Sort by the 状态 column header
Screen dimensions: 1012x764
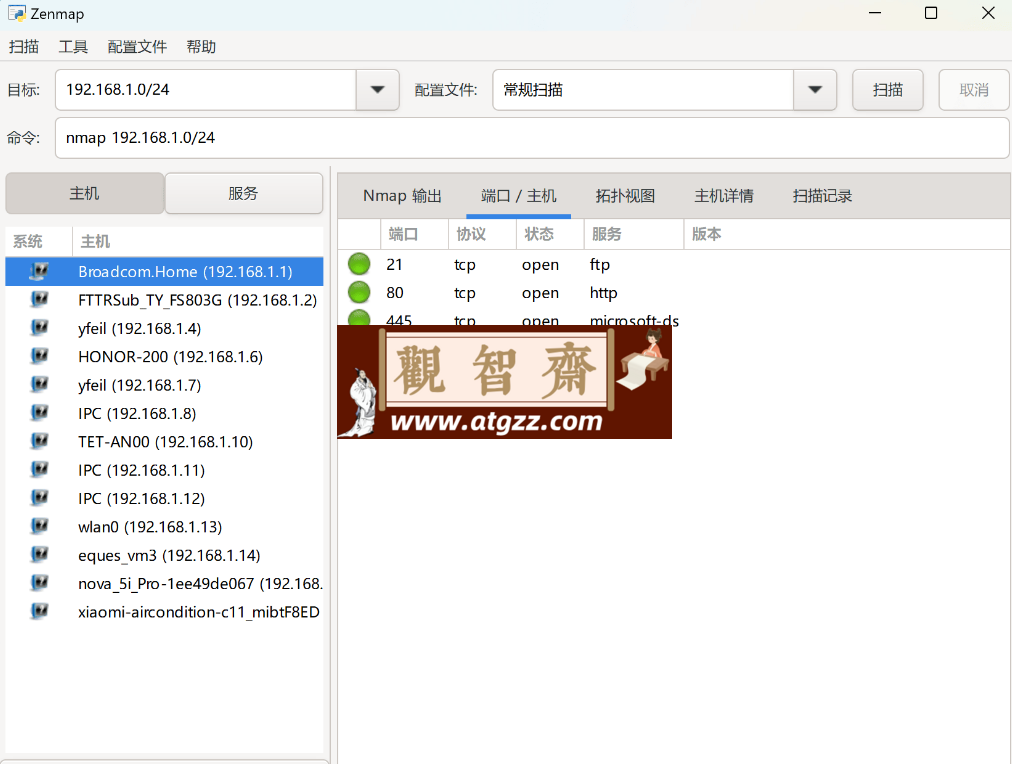(550, 234)
